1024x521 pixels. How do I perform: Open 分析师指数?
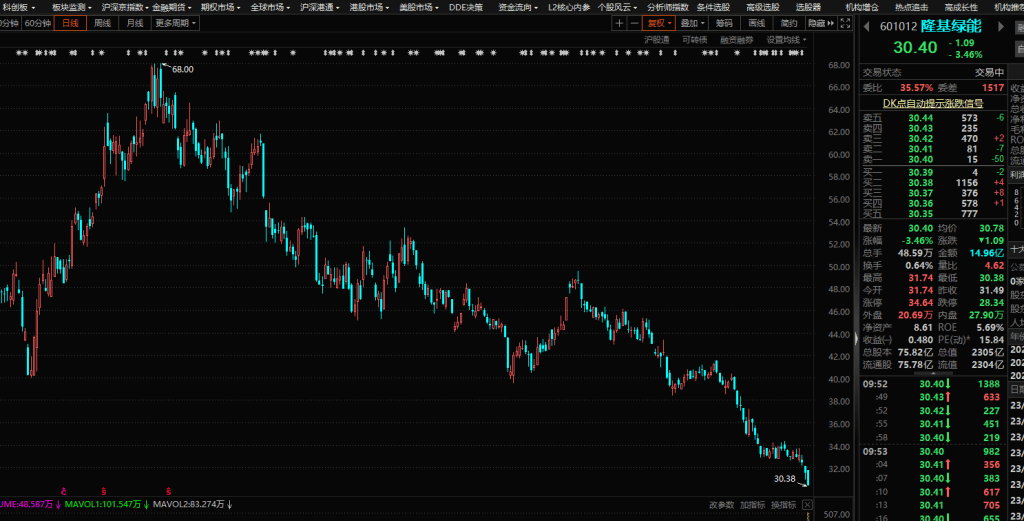[x=667, y=7]
